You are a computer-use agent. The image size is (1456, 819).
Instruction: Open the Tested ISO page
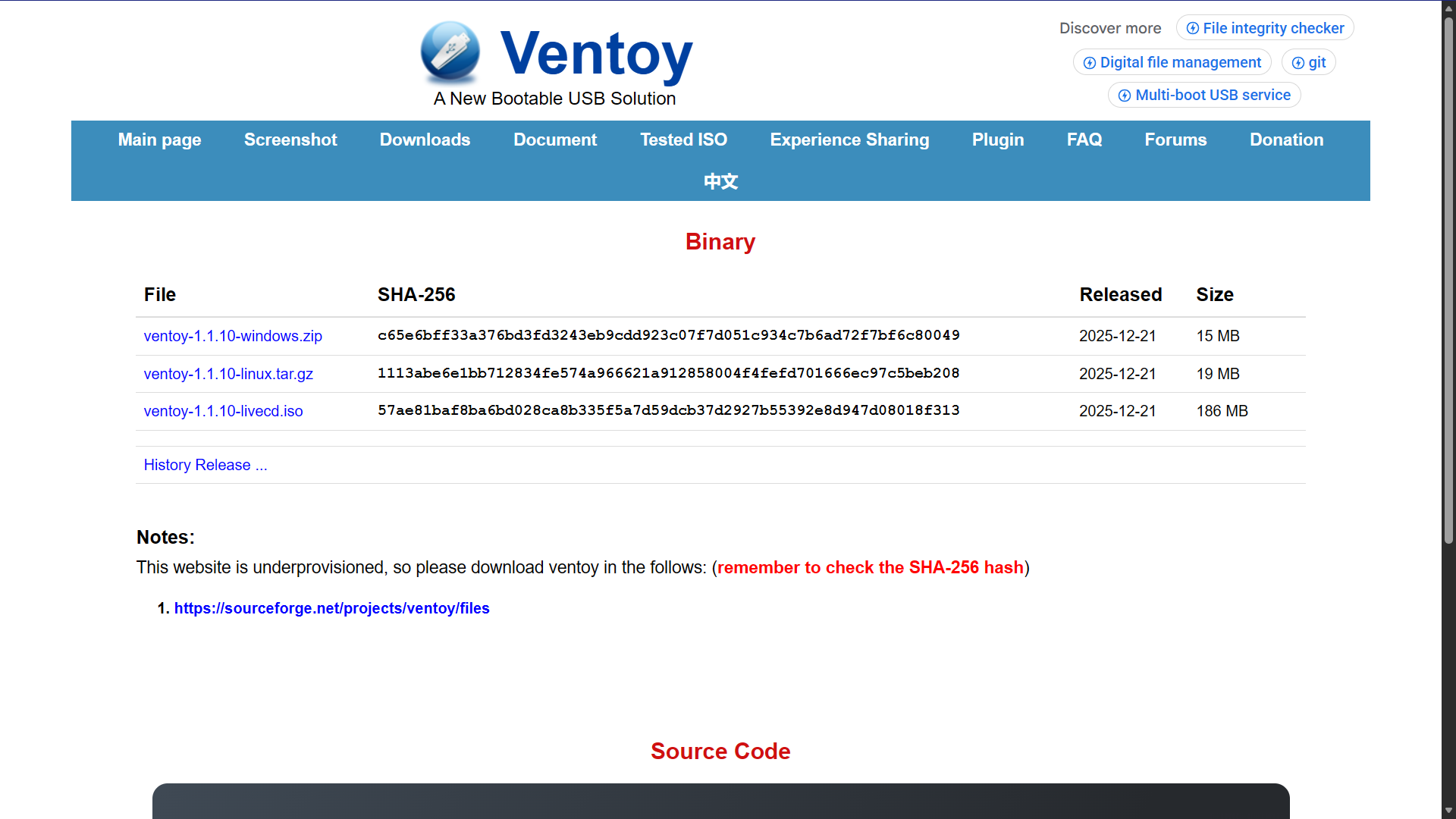coord(683,140)
